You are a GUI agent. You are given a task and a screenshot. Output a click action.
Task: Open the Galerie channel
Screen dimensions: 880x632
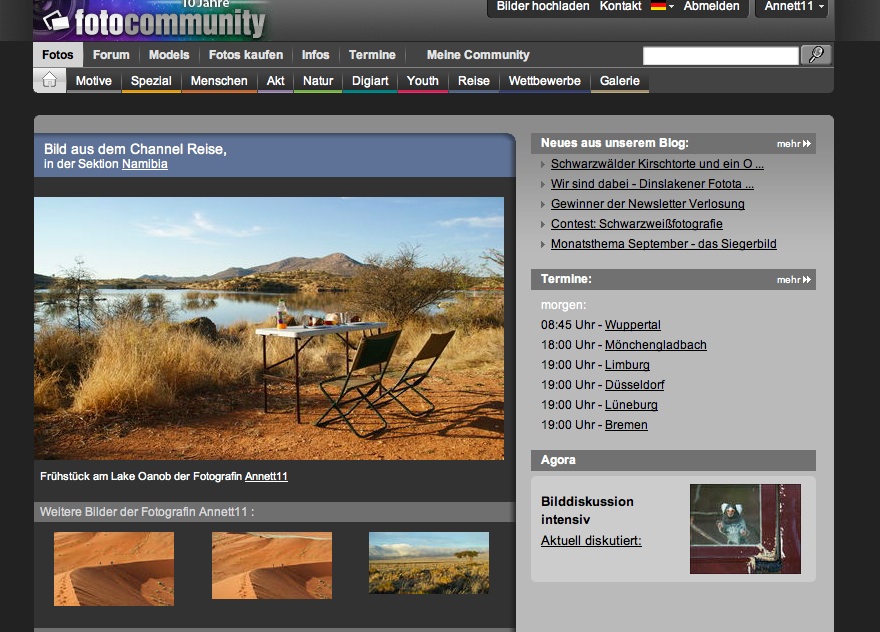[x=620, y=81]
